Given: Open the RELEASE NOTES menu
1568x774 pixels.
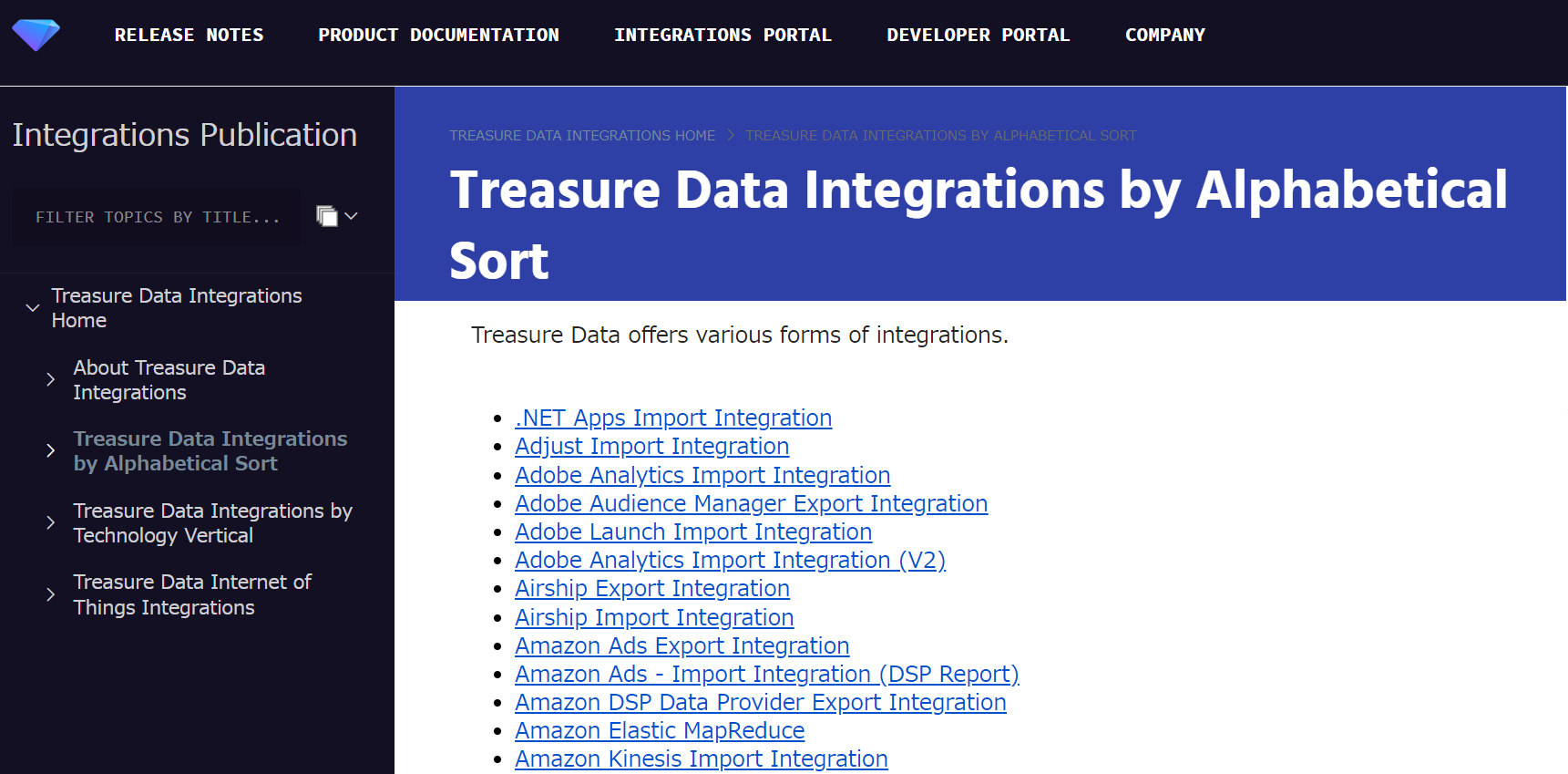Looking at the screenshot, I should click(x=189, y=35).
